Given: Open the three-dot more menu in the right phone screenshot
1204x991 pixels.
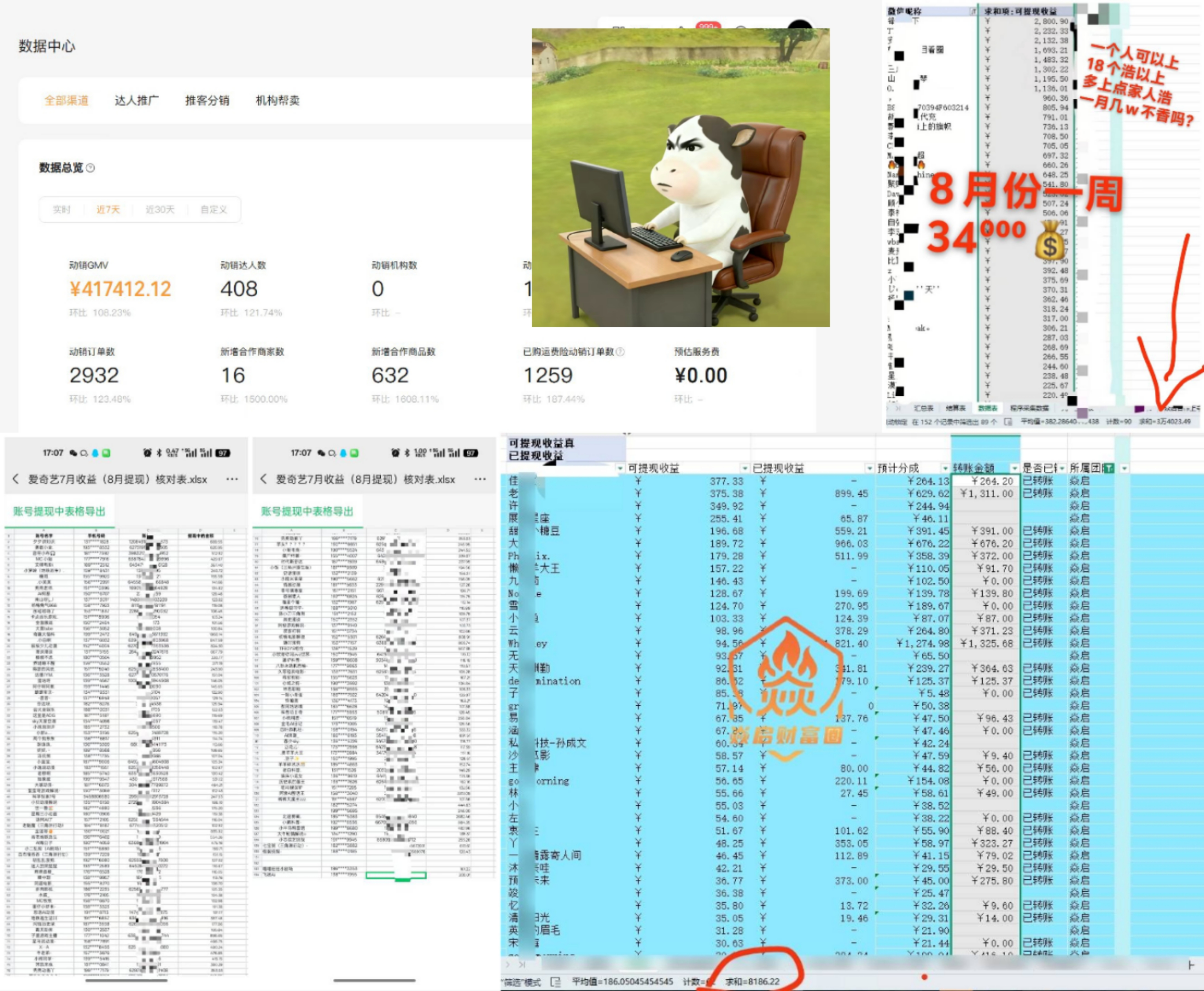Looking at the screenshot, I should tap(480, 479).
